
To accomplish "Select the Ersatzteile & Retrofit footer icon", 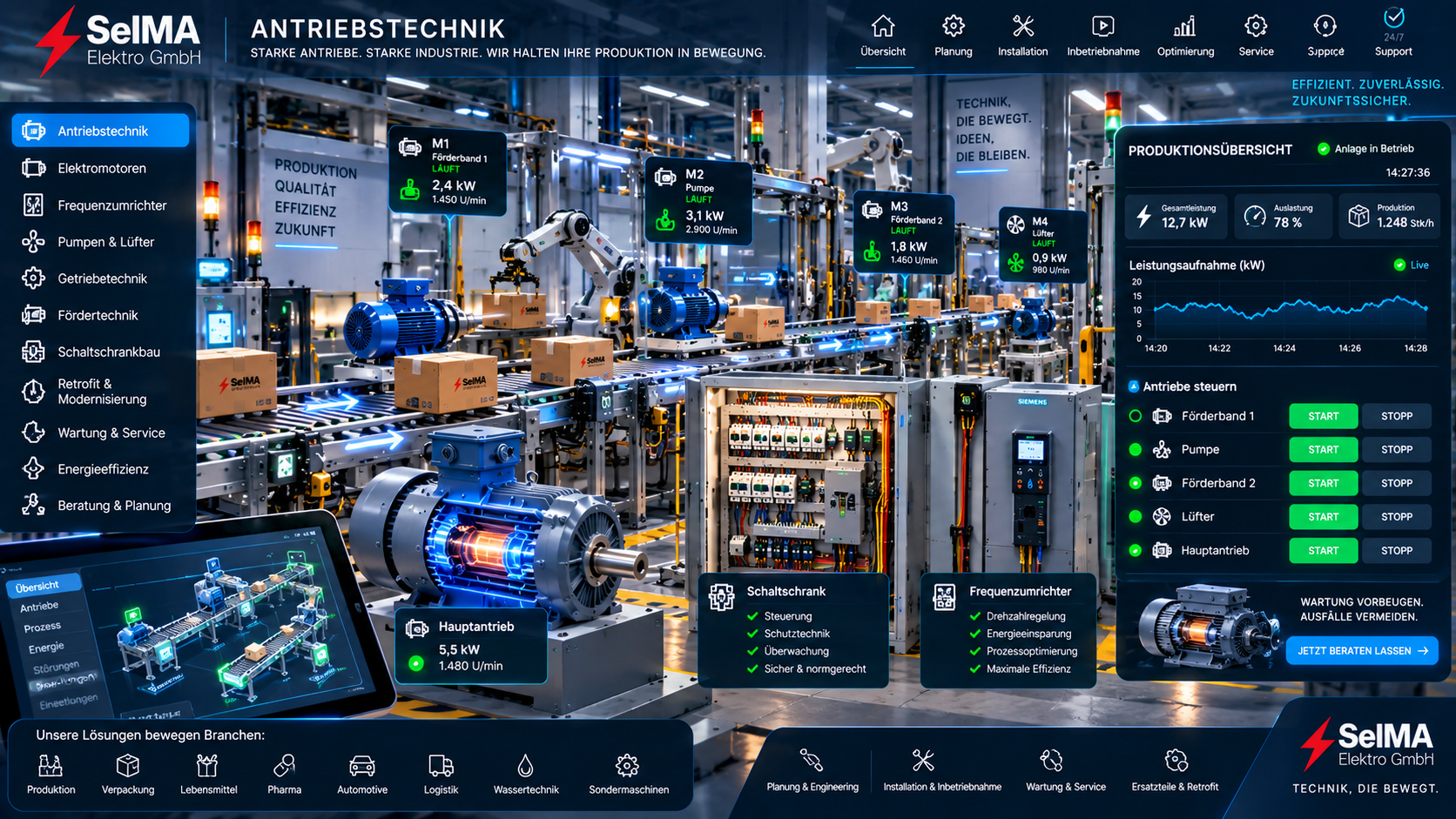I will pos(1176,761).
